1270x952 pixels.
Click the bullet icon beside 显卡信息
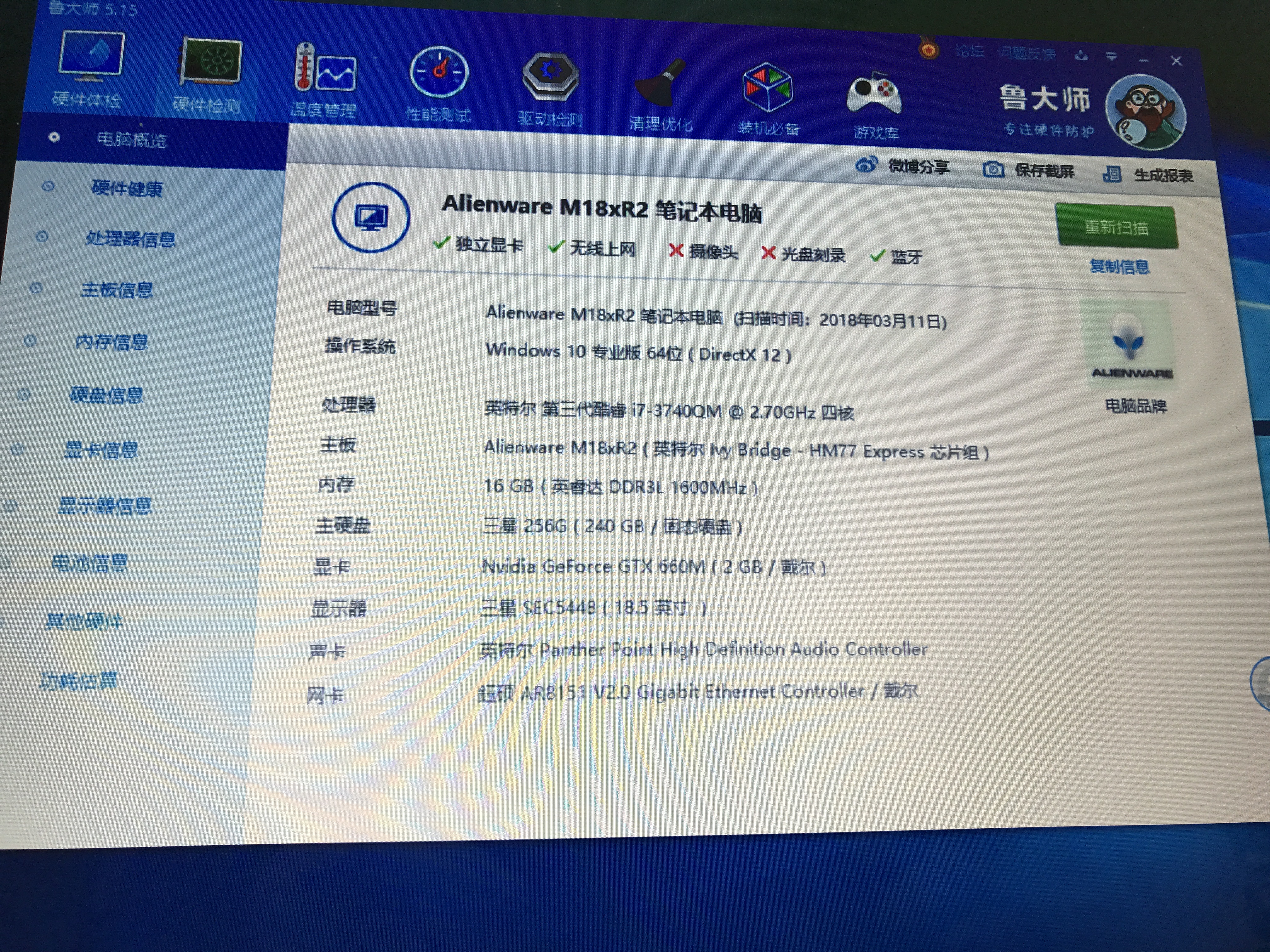tap(17, 449)
